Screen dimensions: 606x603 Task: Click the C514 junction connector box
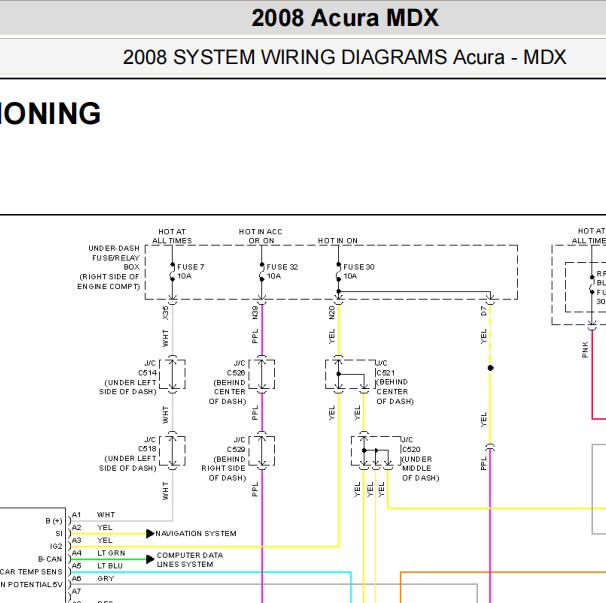(172, 374)
